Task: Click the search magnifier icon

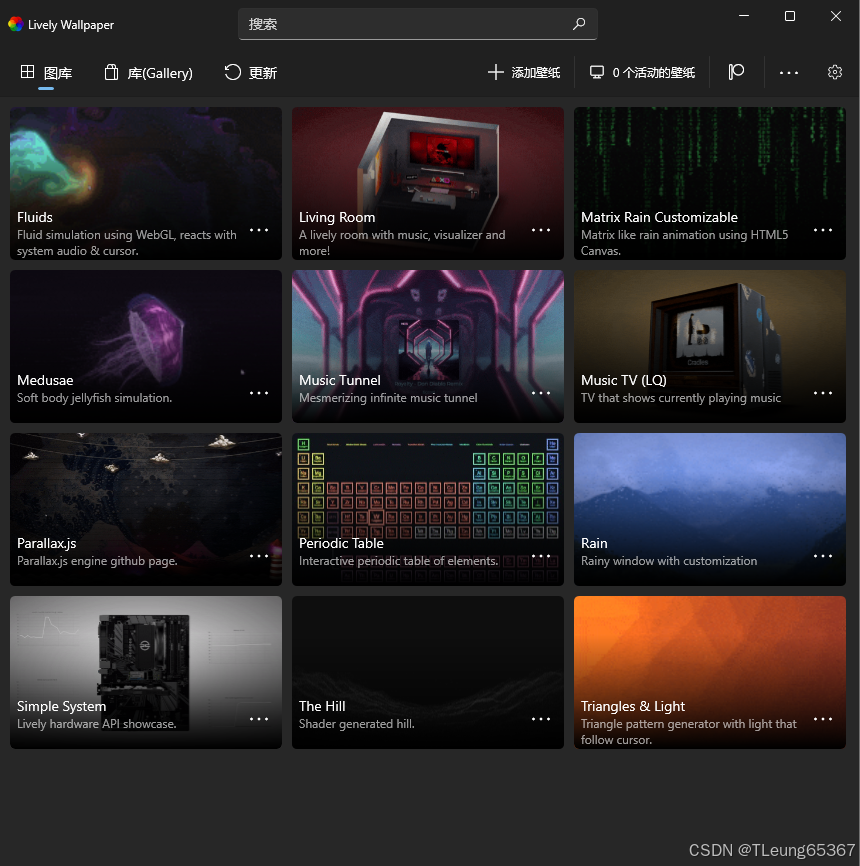Action: click(x=579, y=24)
